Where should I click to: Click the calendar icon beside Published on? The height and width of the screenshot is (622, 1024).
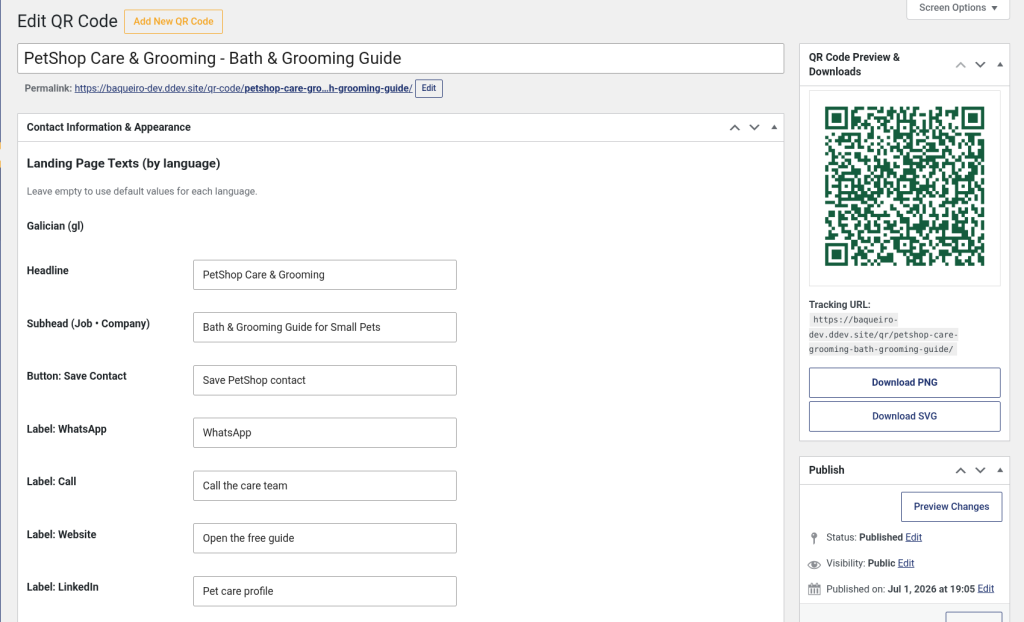[814, 589]
